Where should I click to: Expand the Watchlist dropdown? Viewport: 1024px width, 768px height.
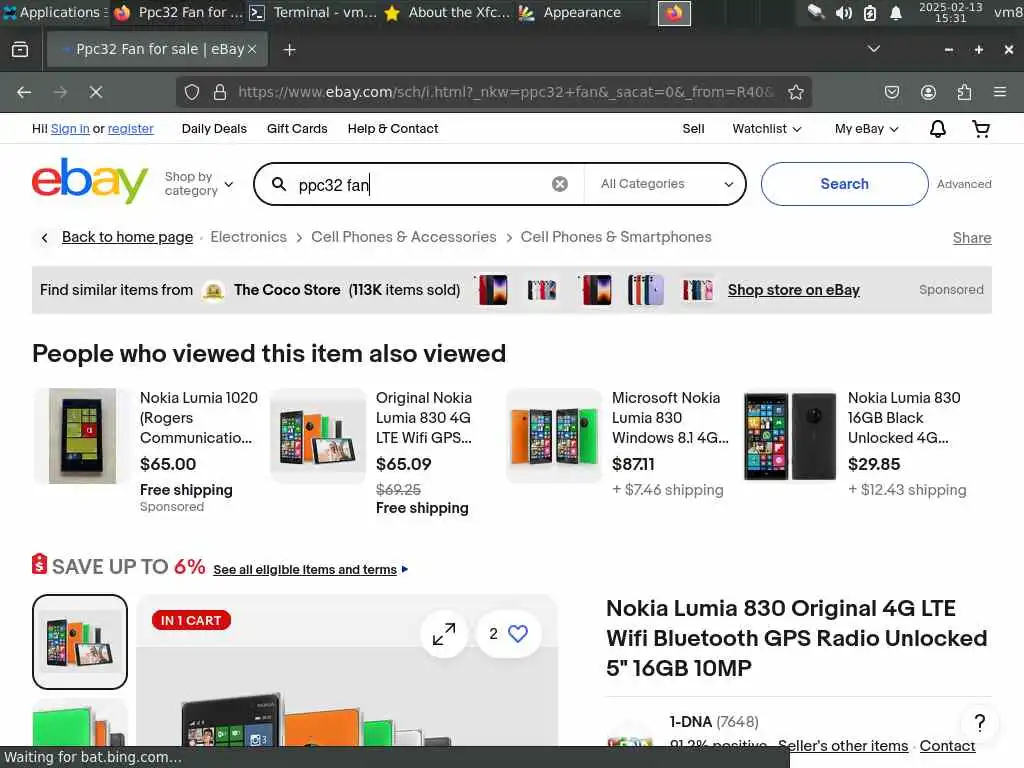click(767, 129)
